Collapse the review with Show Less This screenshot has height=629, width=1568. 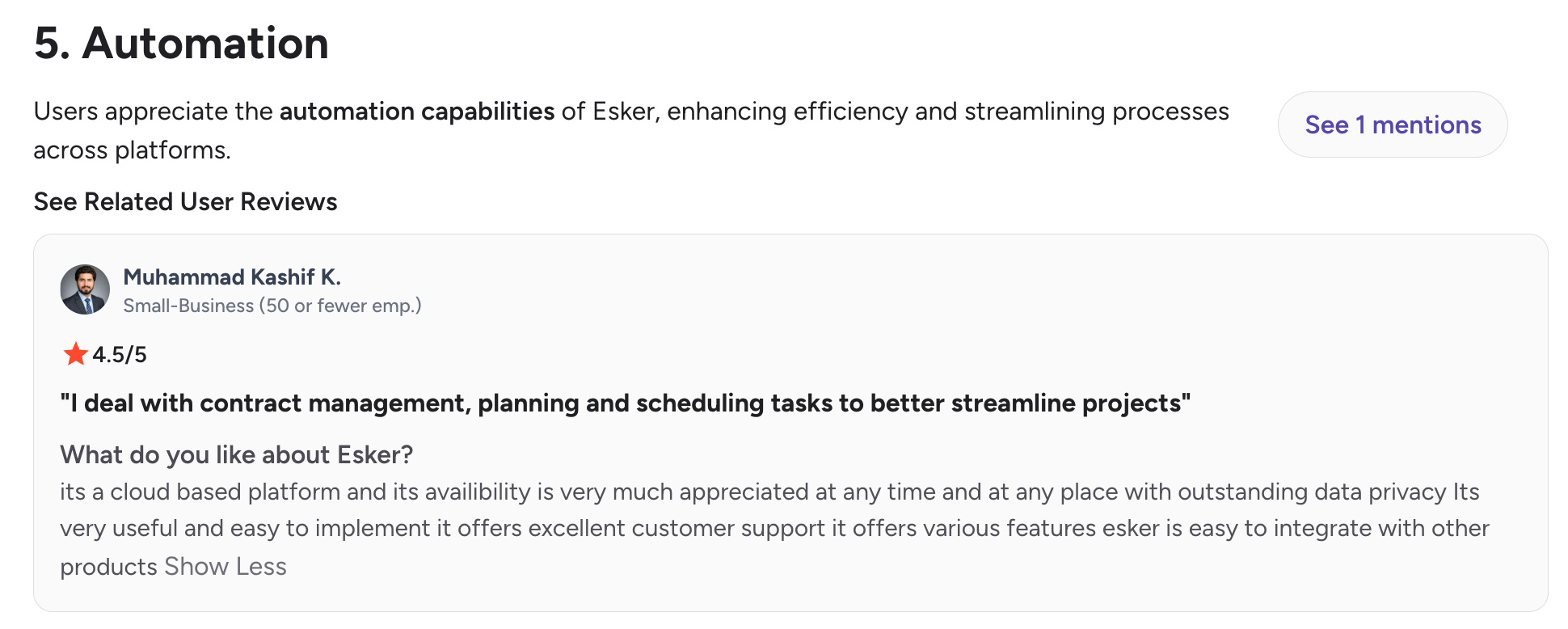point(226,567)
